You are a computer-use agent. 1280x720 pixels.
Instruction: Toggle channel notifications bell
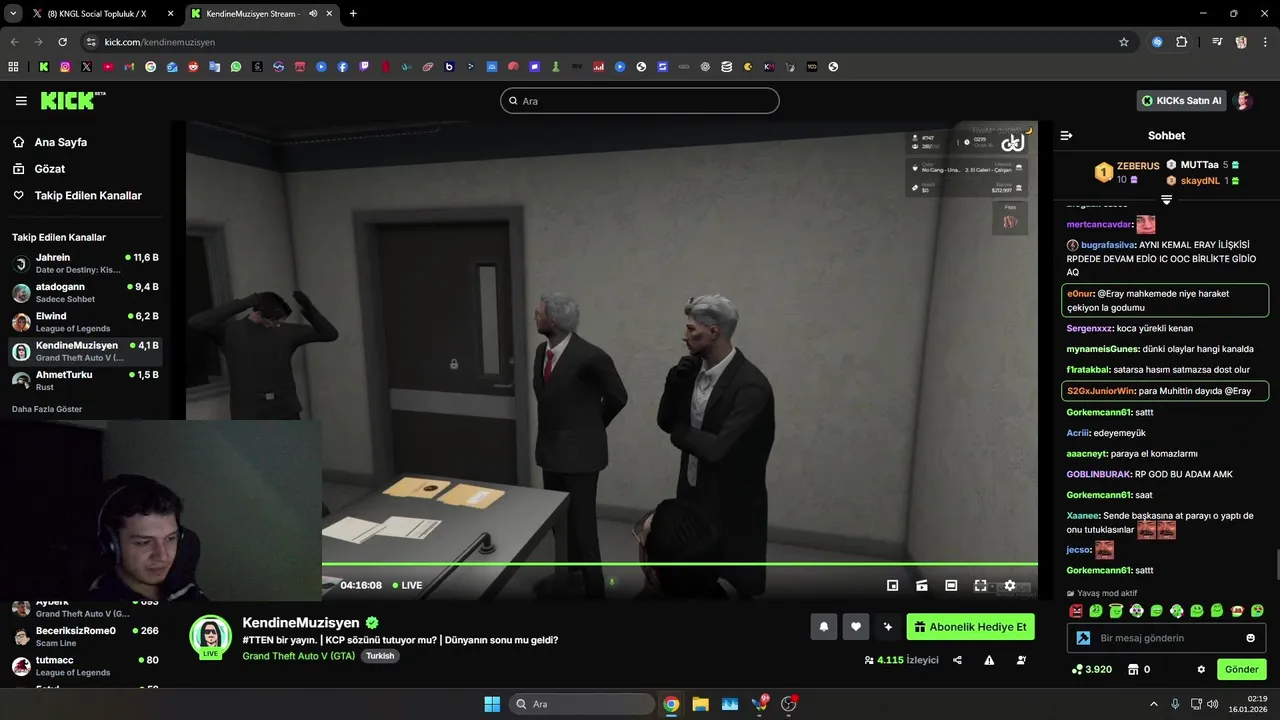[824, 627]
